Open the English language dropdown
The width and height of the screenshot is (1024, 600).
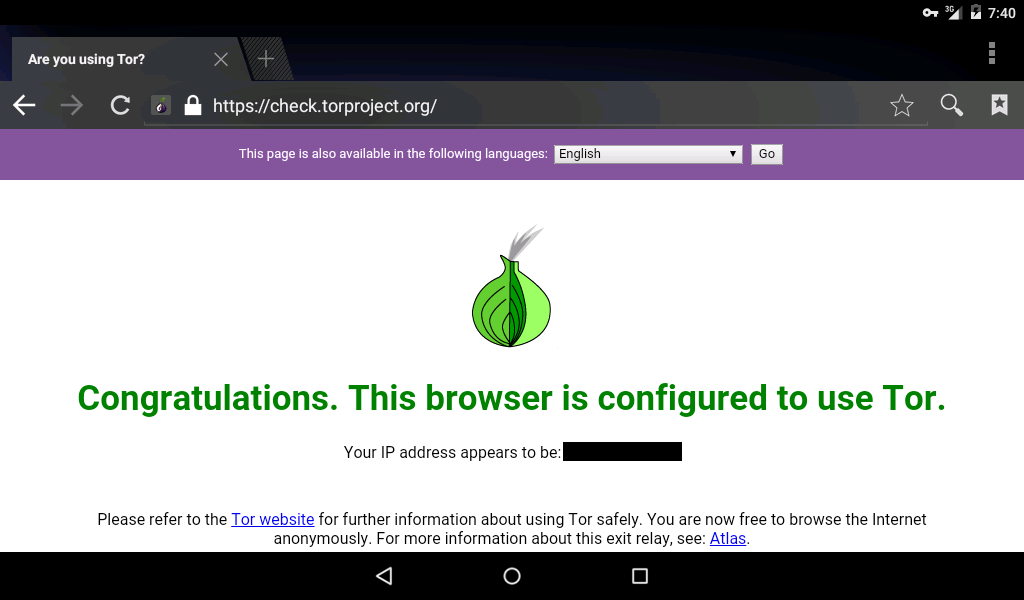tap(648, 154)
